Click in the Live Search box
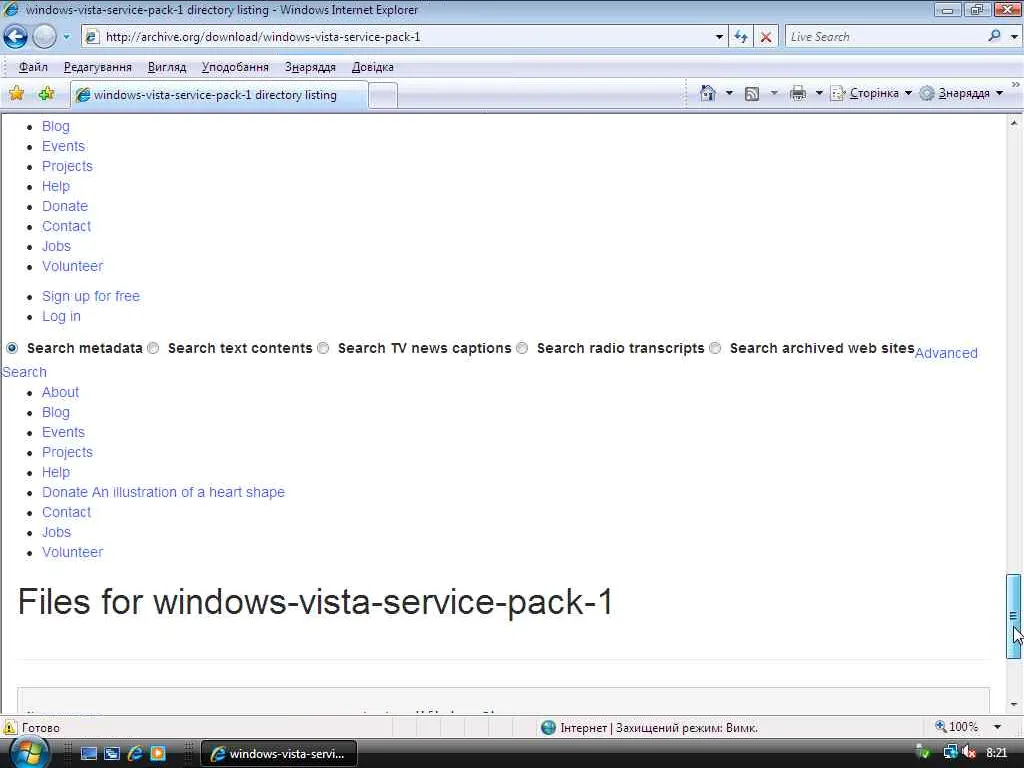1024x768 pixels. tap(885, 37)
